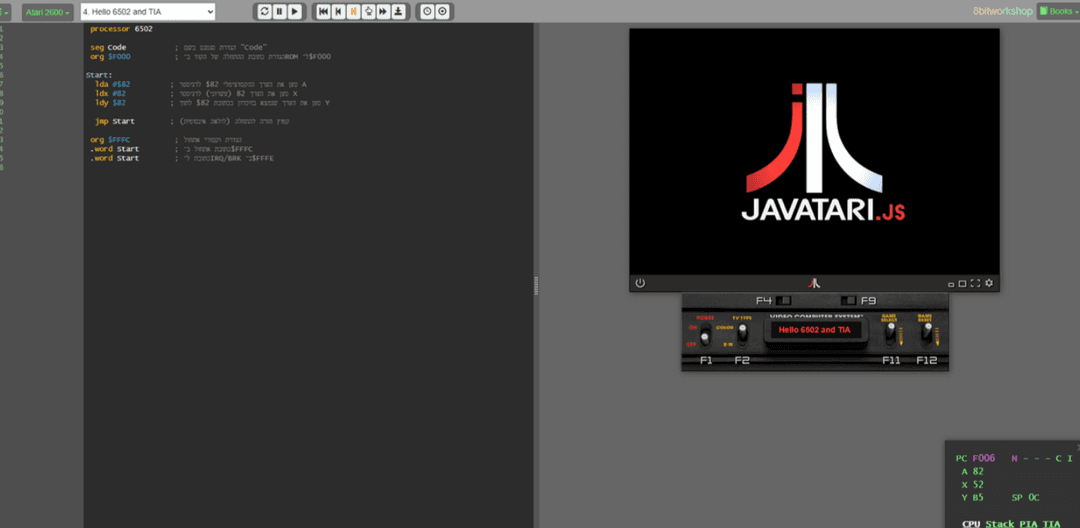
Task: Click the step-over download-arrow debug icon
Action: [398, 12]
